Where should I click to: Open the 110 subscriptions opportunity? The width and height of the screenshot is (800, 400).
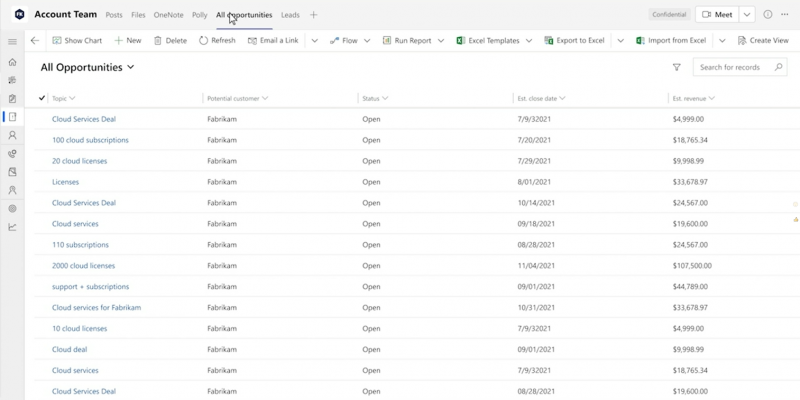tap(80, 244)
